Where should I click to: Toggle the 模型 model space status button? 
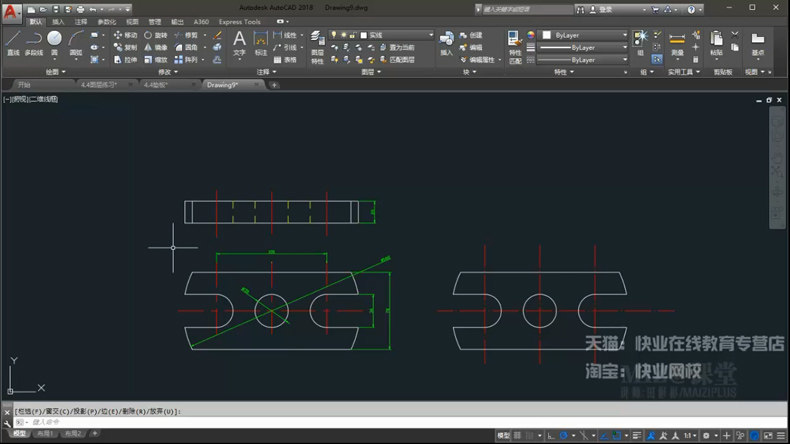(x=504, y=435)
